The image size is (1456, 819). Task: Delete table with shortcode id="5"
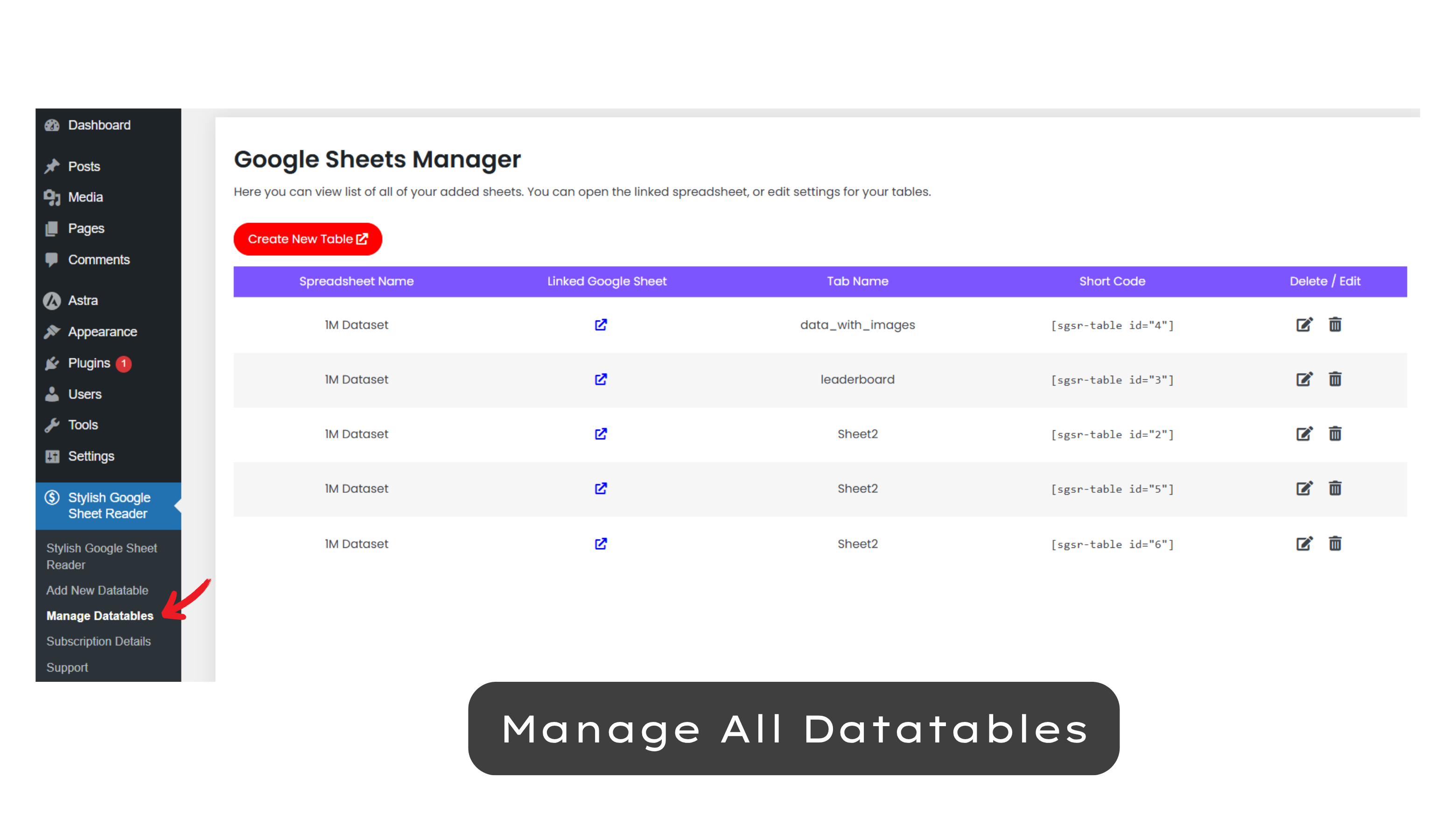click(1335, 488)
